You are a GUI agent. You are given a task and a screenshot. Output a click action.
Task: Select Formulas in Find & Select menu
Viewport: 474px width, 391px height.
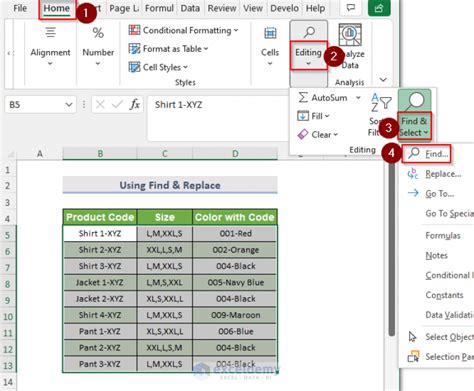443,235
